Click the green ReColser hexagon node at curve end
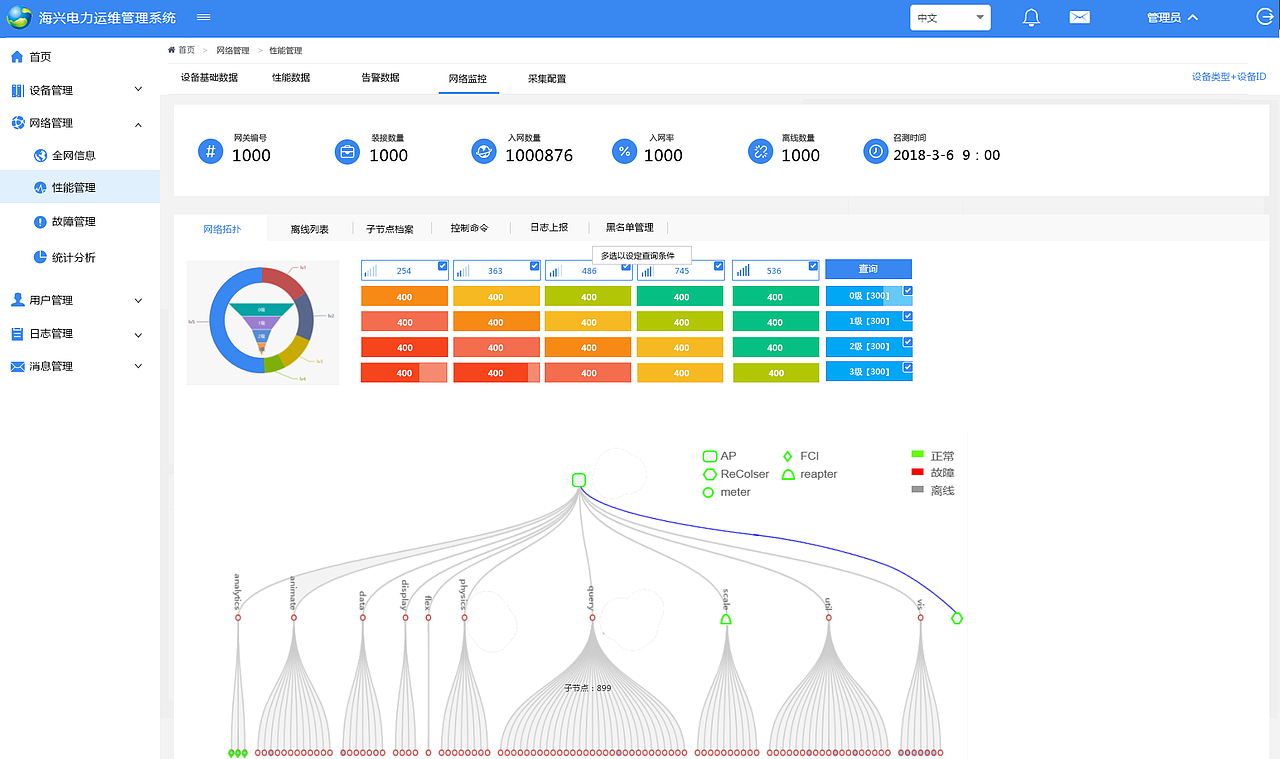 coord(957,618)
